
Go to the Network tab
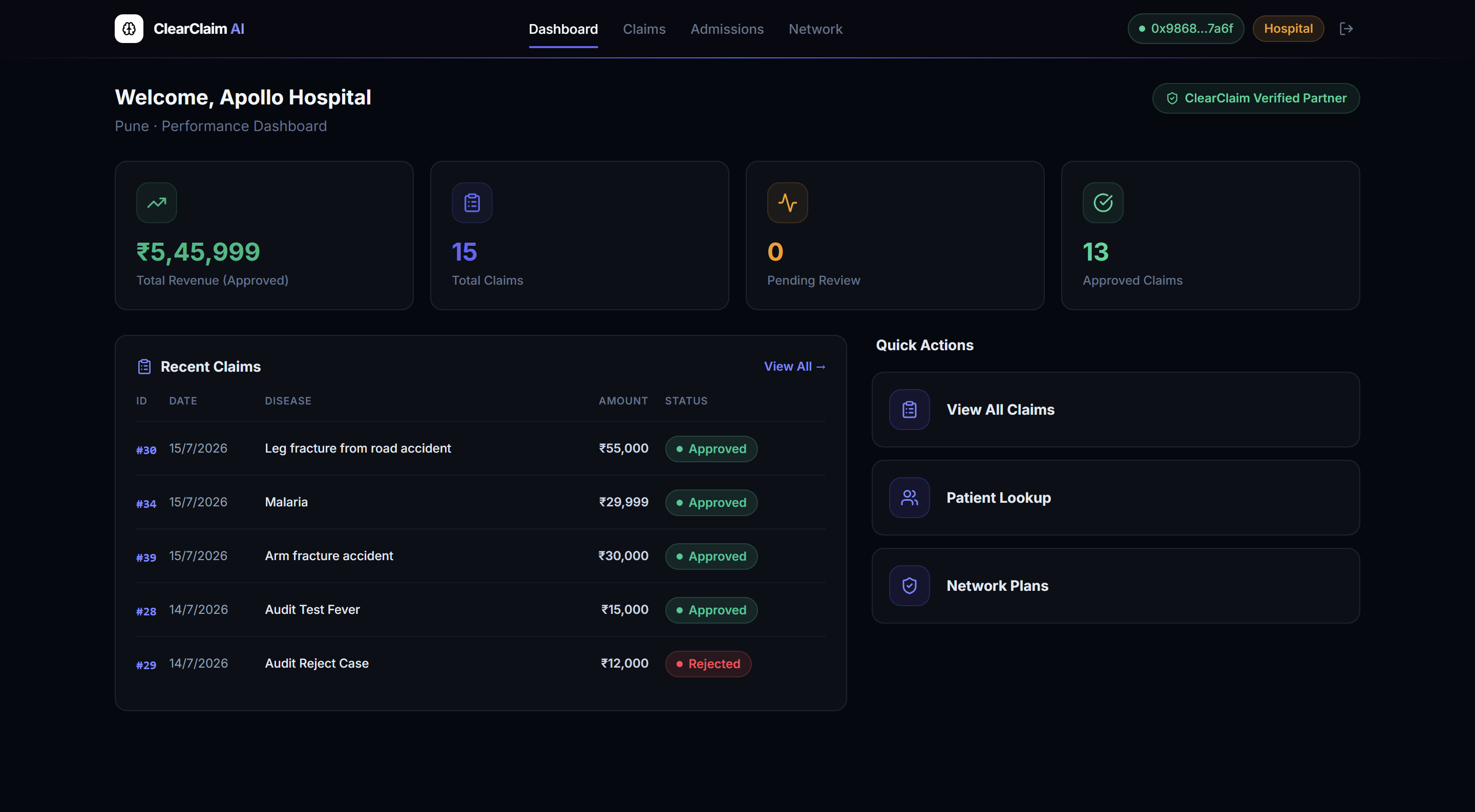[x=815, y=29]
